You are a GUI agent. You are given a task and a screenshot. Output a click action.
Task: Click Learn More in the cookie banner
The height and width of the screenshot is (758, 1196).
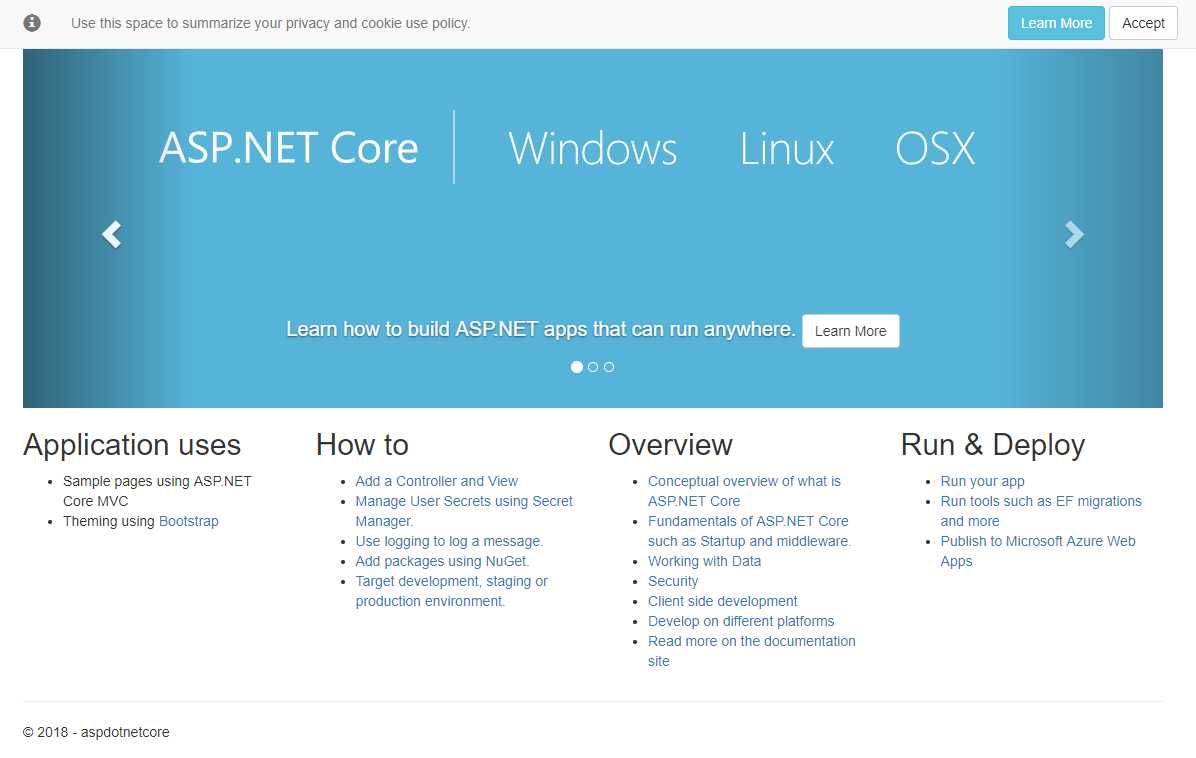click(1056, 23)
